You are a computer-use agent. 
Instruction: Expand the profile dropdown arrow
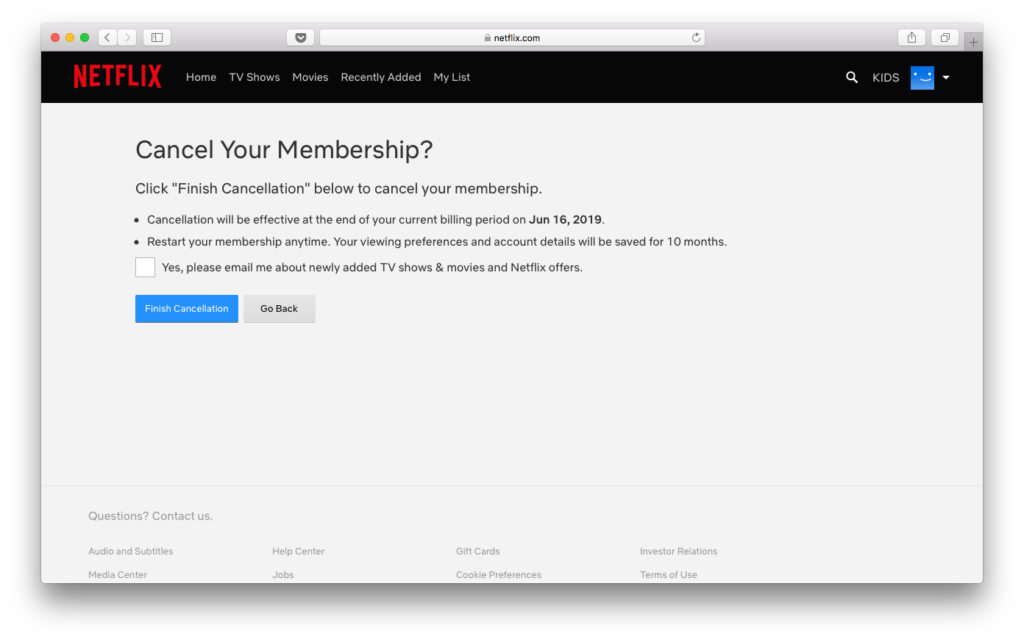pos(946,77)
